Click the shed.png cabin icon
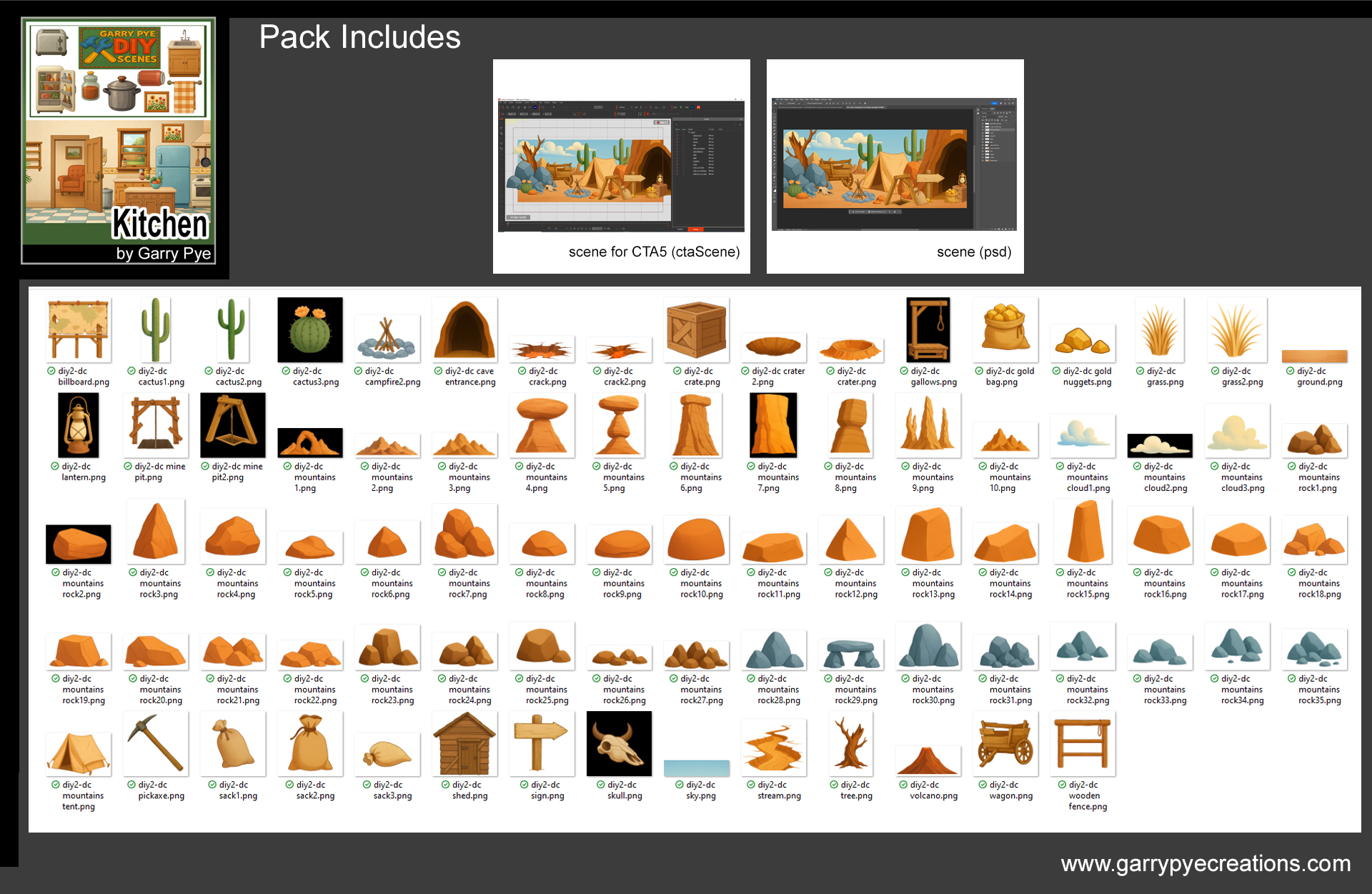Image resolution: width=1372 pixels, height=894 pixels. point(464,744)
